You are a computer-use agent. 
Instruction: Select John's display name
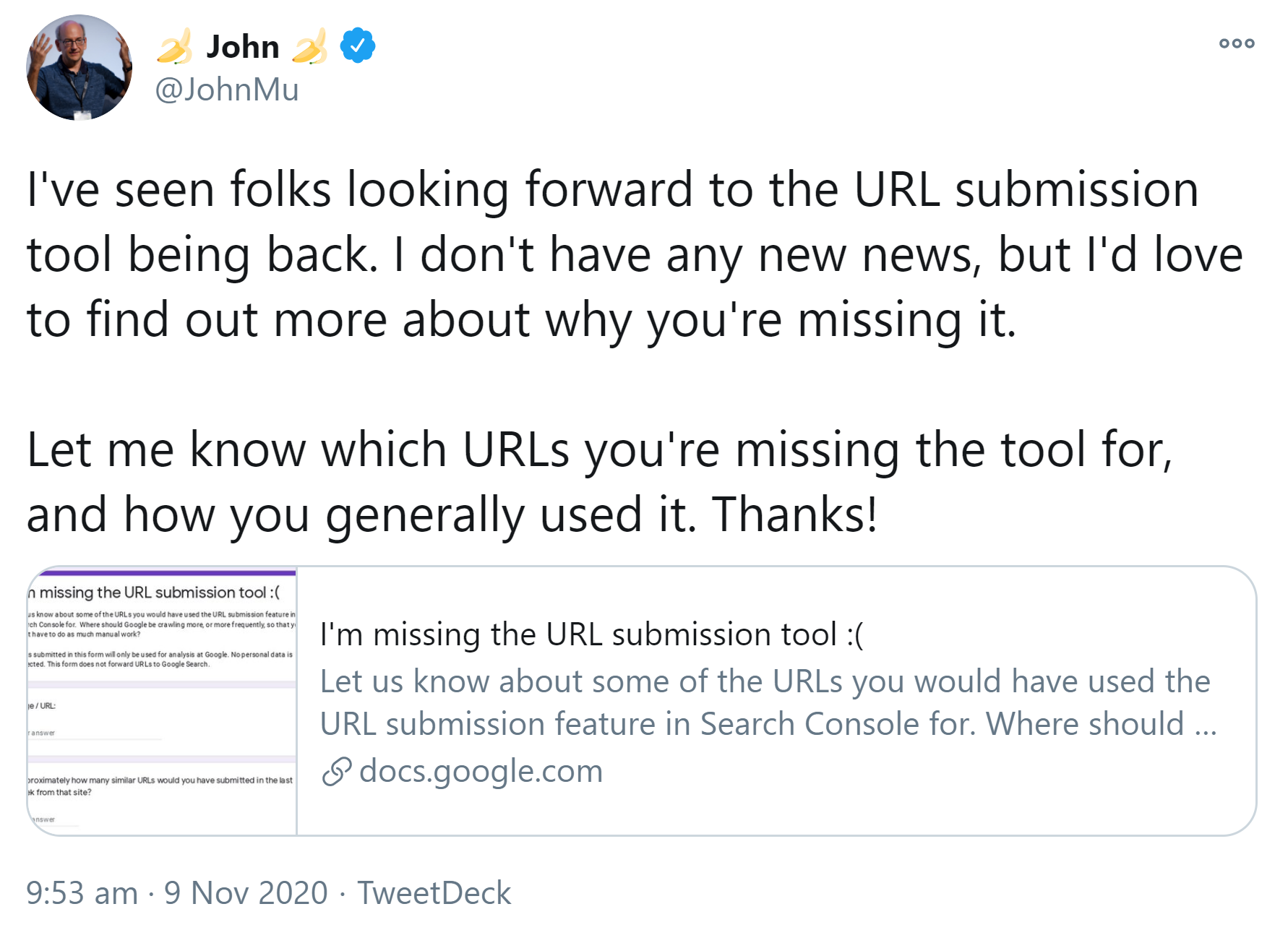coord(244,45)
